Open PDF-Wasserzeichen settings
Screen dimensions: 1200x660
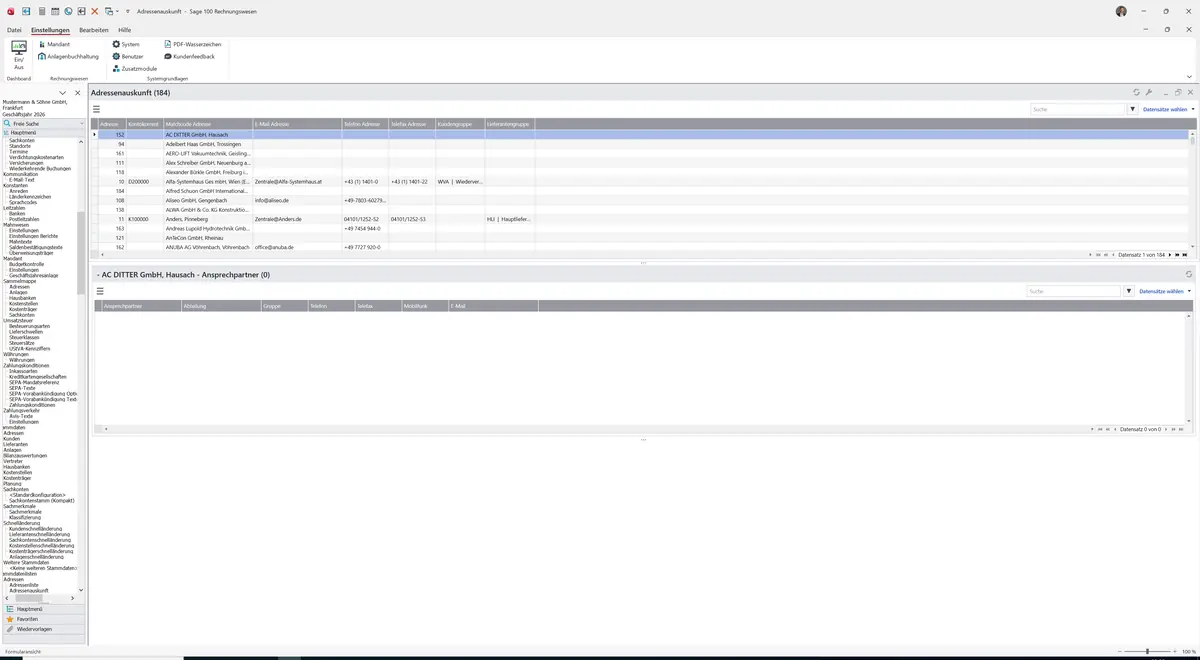click(192, 44)
